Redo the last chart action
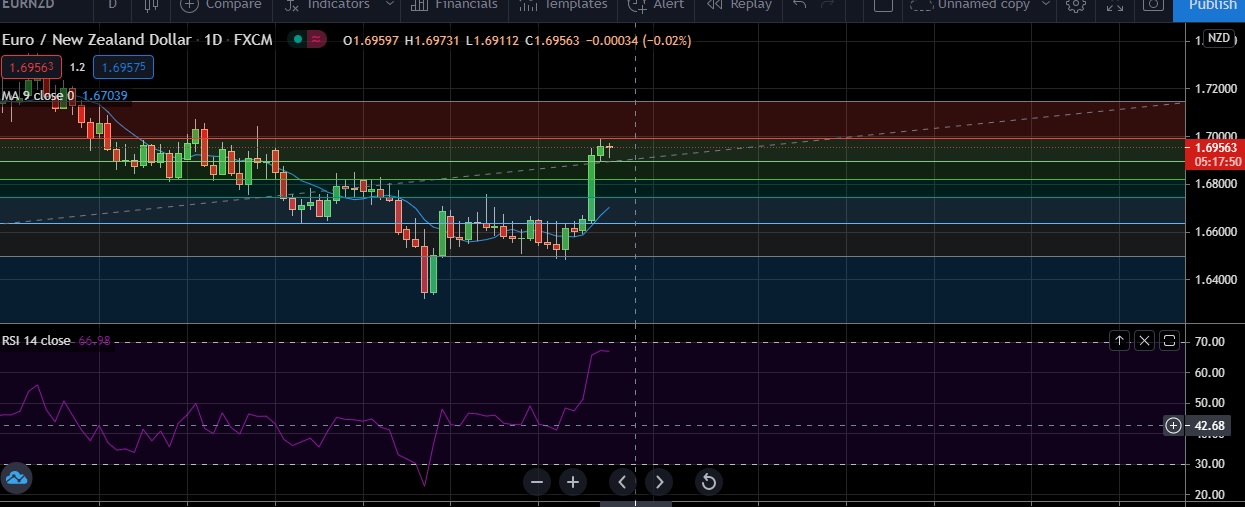 click(x=827, y=5)
